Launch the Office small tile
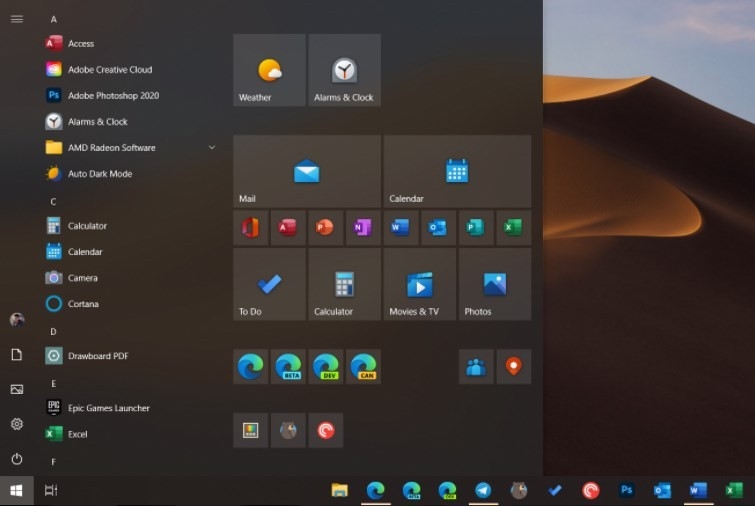Image resolution: width=755 pixels, height=506 pixels. [x=250, y=227]
